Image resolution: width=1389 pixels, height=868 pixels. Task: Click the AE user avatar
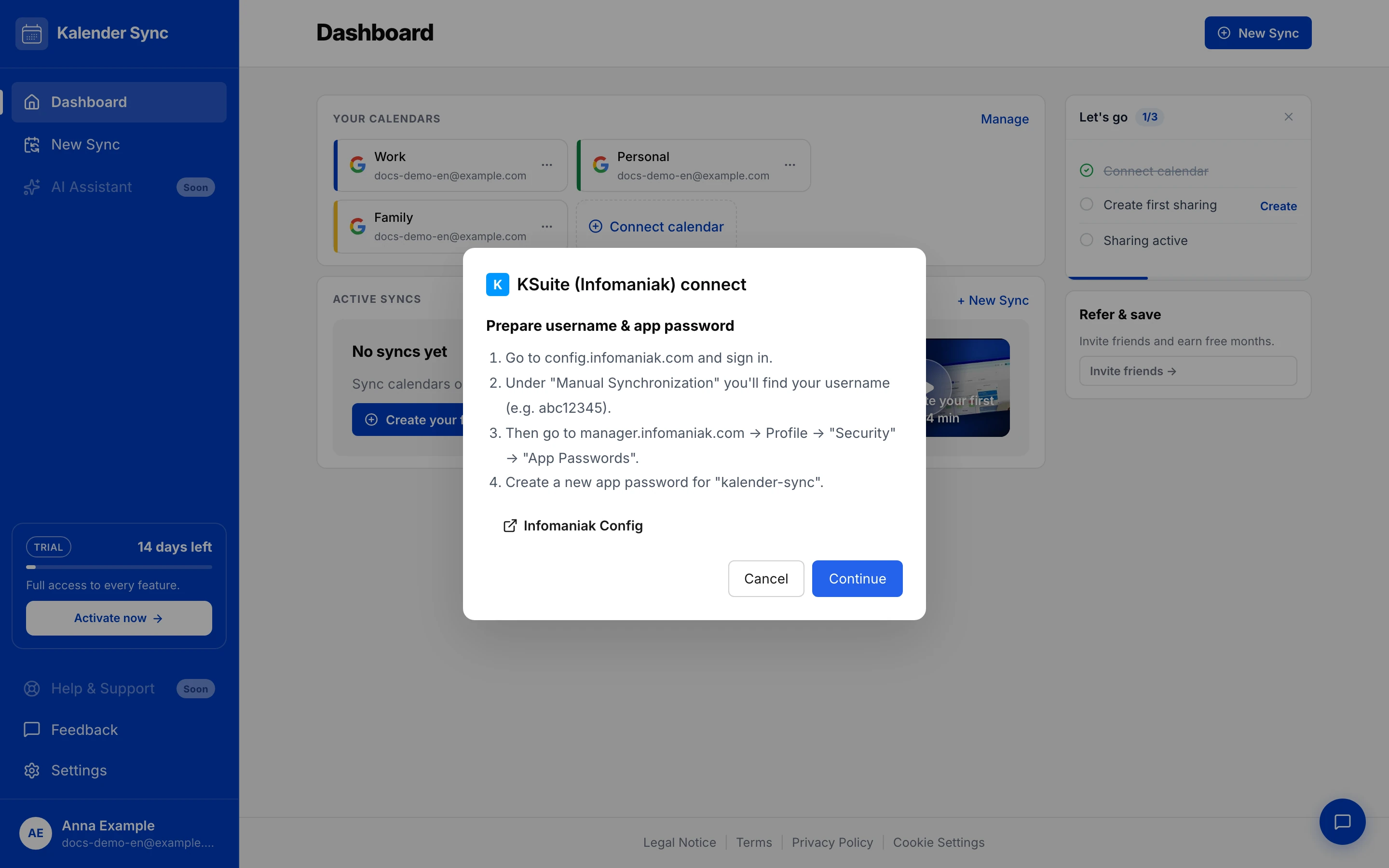(36, 833)
